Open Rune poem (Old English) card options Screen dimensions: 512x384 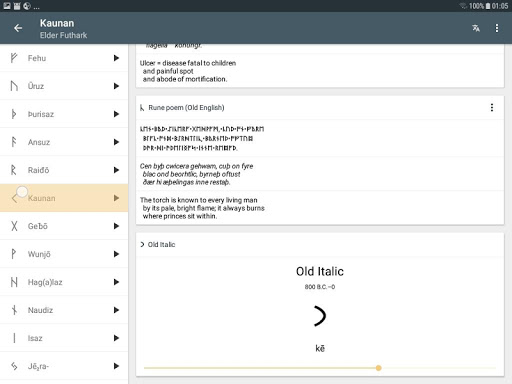[x=492, y=107]
